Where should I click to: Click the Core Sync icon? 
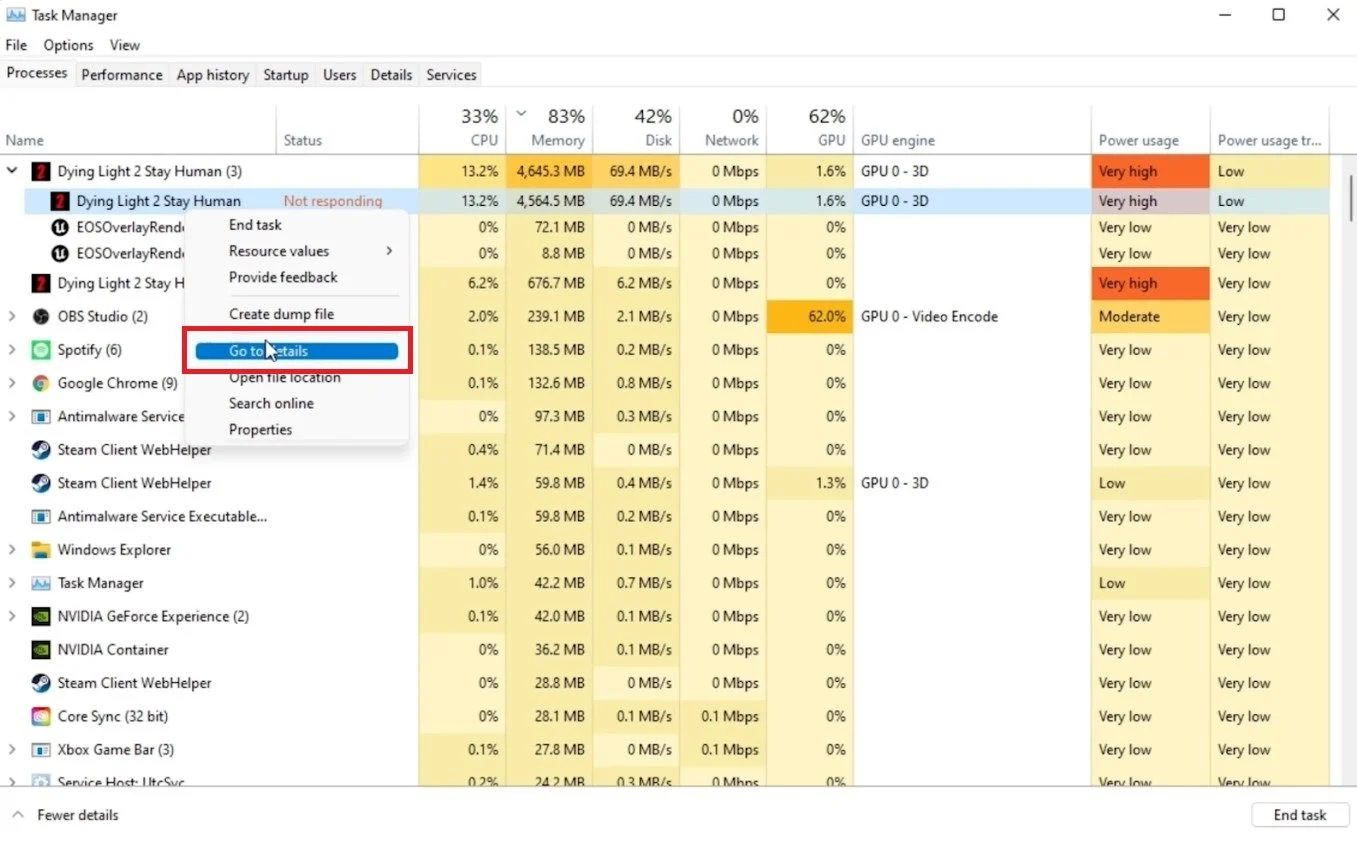pos(41,716)
